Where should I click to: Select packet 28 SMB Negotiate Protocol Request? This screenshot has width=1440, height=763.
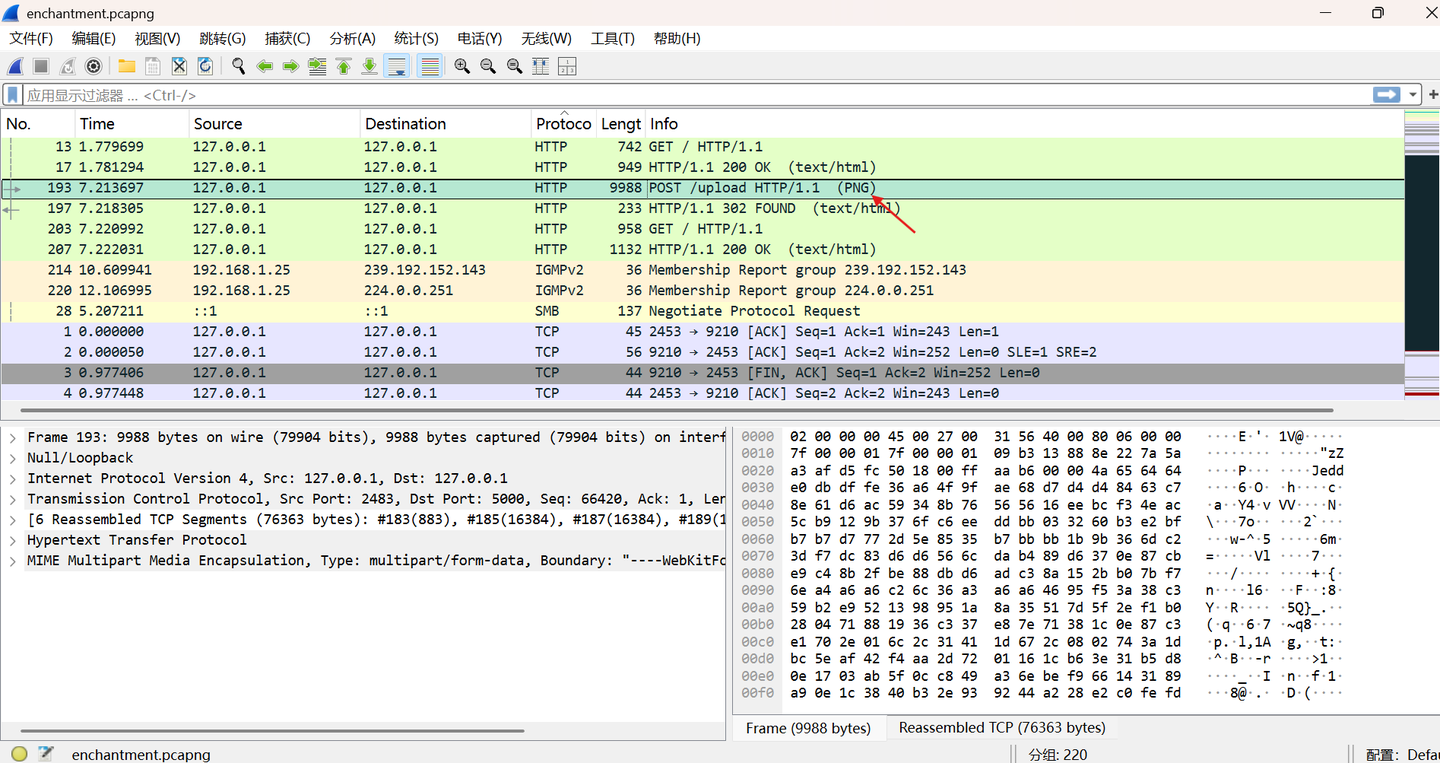coord(702,311)
